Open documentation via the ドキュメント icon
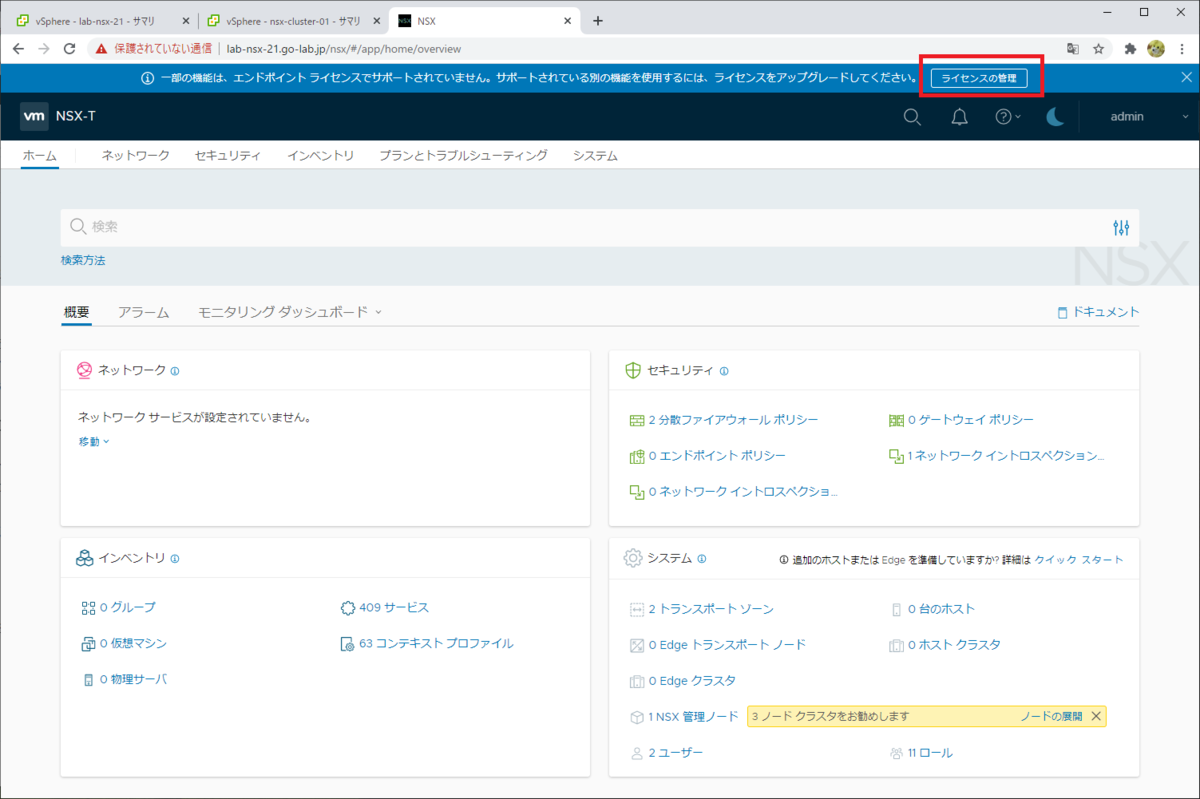Image resolution: width=1200 pixels, height=799 pixels. 1062,311
